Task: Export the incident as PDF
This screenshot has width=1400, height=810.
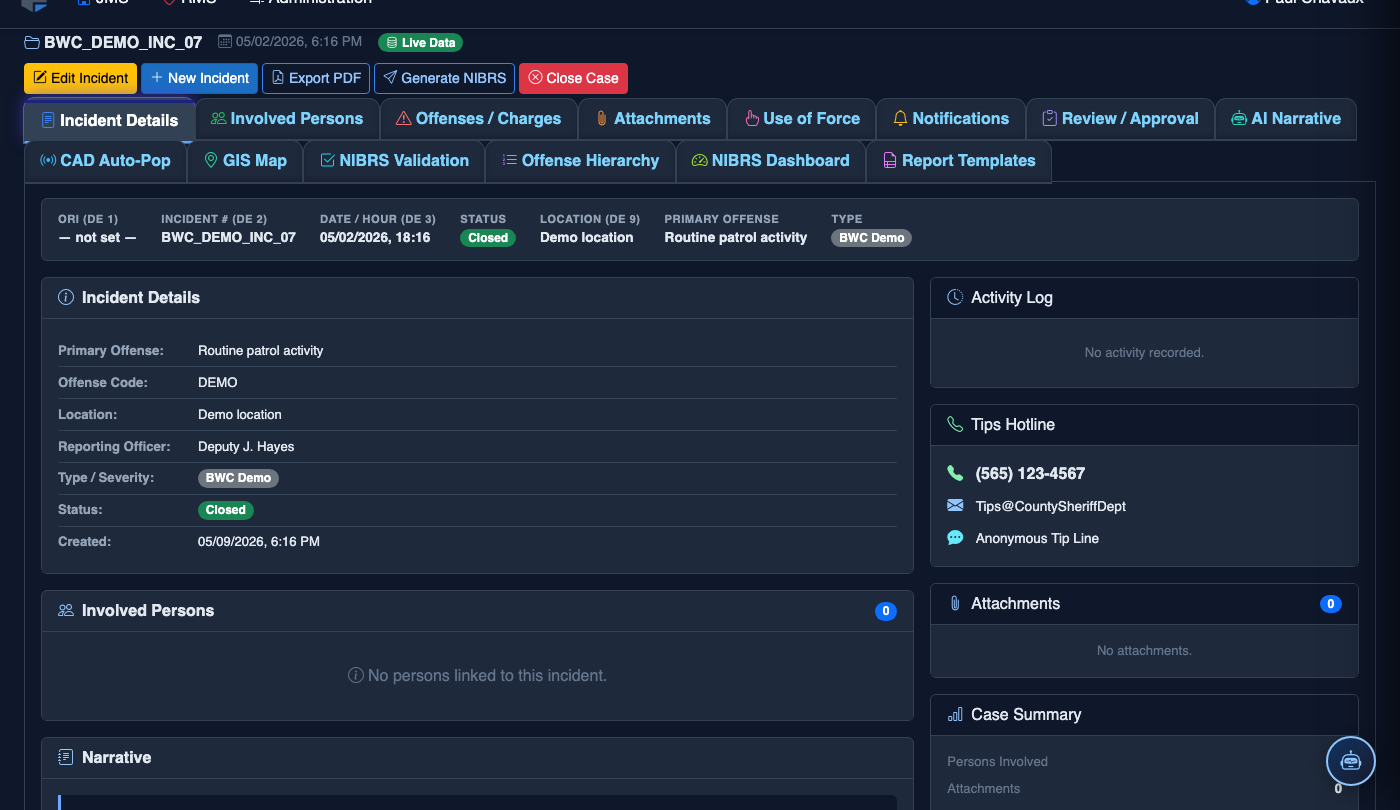Action: click(316, 78)
